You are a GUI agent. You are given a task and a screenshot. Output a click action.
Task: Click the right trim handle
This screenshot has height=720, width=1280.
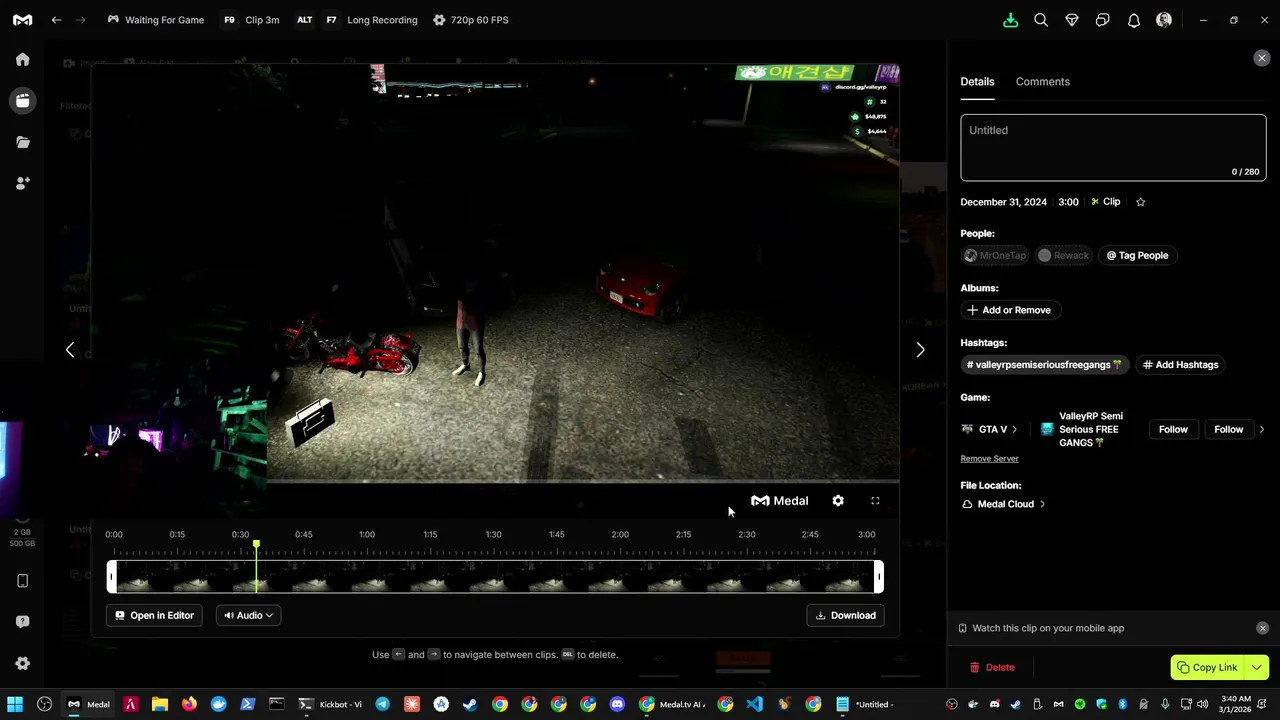tap(878, 577)
